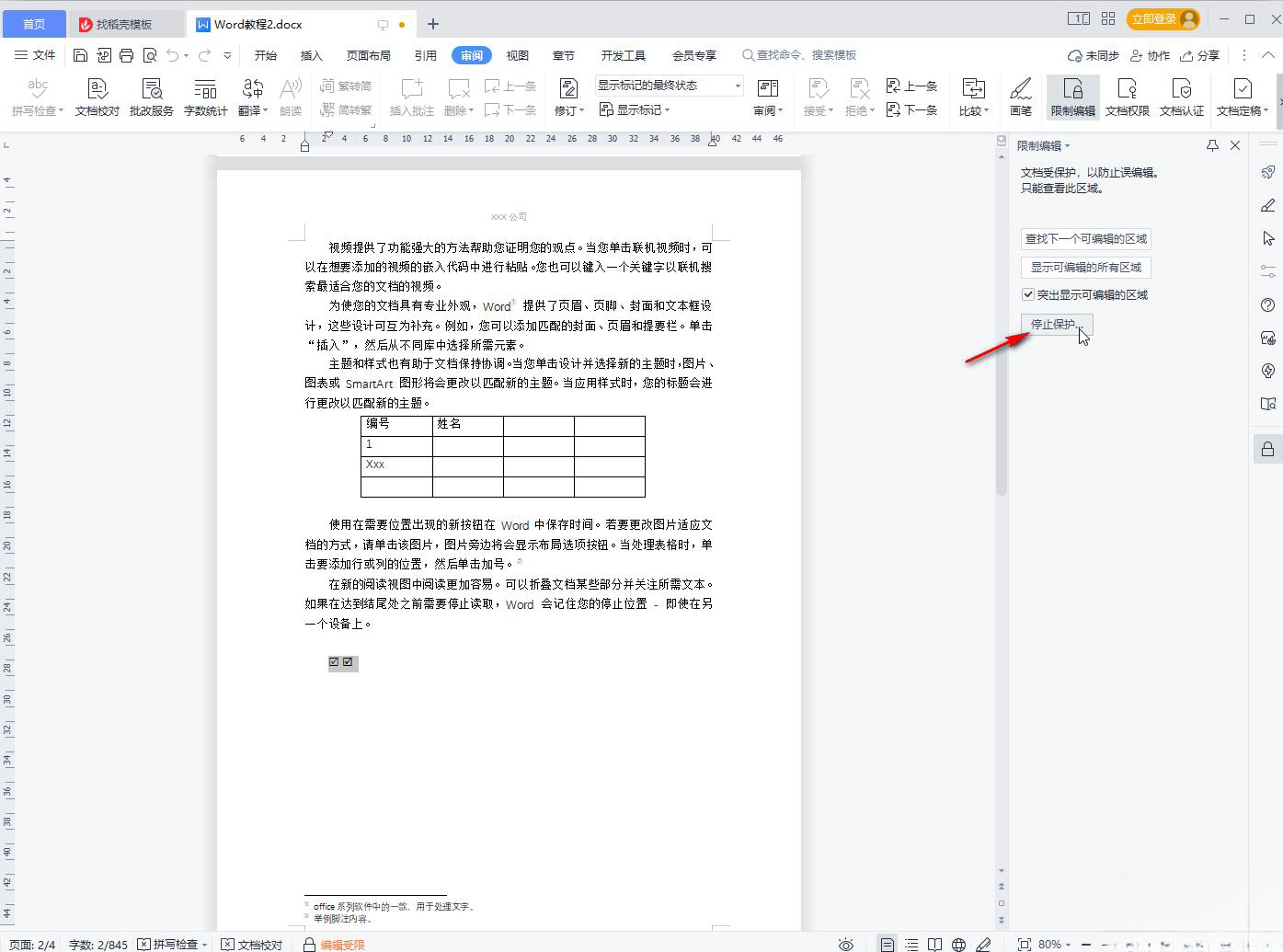
Task: Switch to 开发工具 ribbon tab
Action: pos(624,55)
